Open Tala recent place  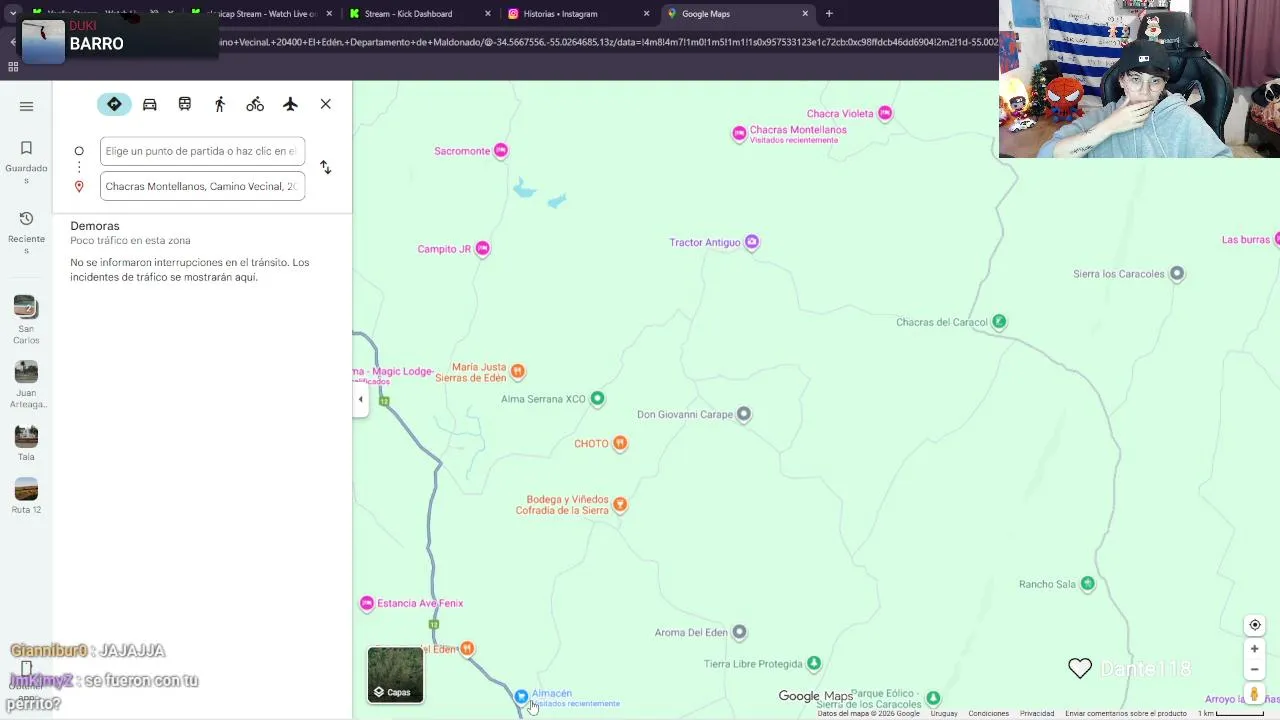click(26, 443)
